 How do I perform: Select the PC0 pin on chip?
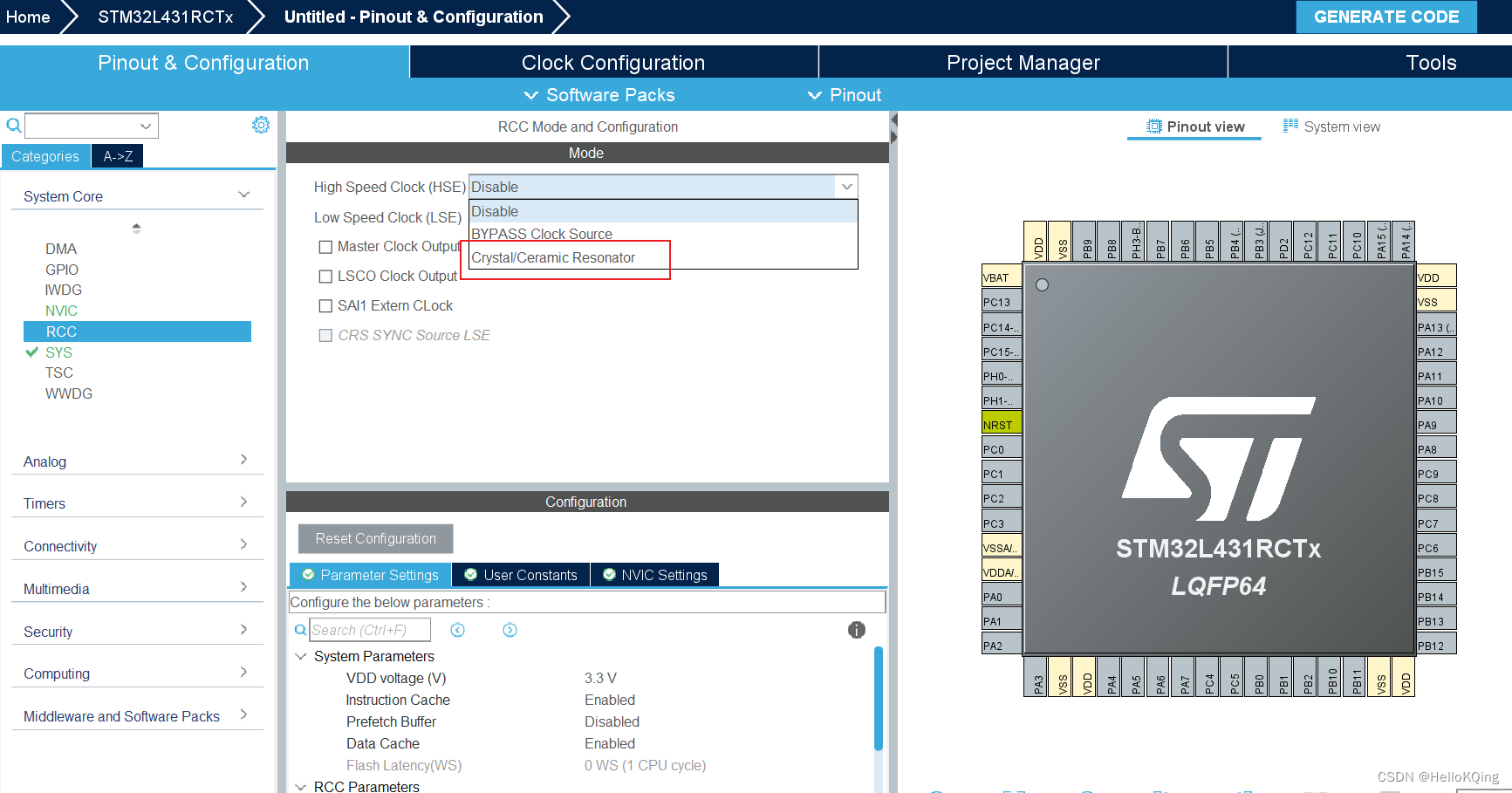coord(1002,449)
